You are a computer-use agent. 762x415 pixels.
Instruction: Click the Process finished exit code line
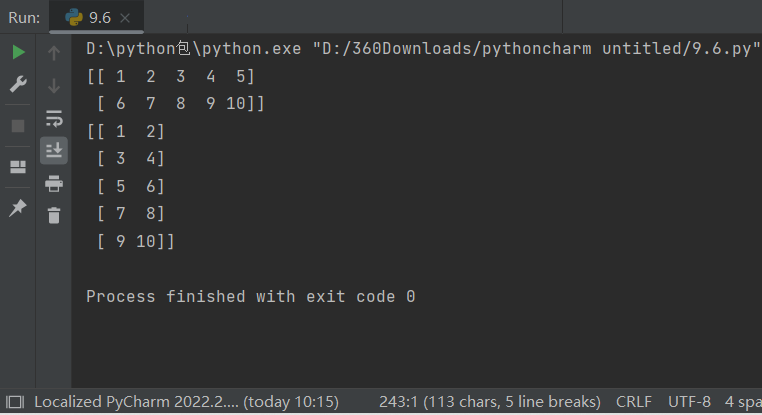click(251, 296)
